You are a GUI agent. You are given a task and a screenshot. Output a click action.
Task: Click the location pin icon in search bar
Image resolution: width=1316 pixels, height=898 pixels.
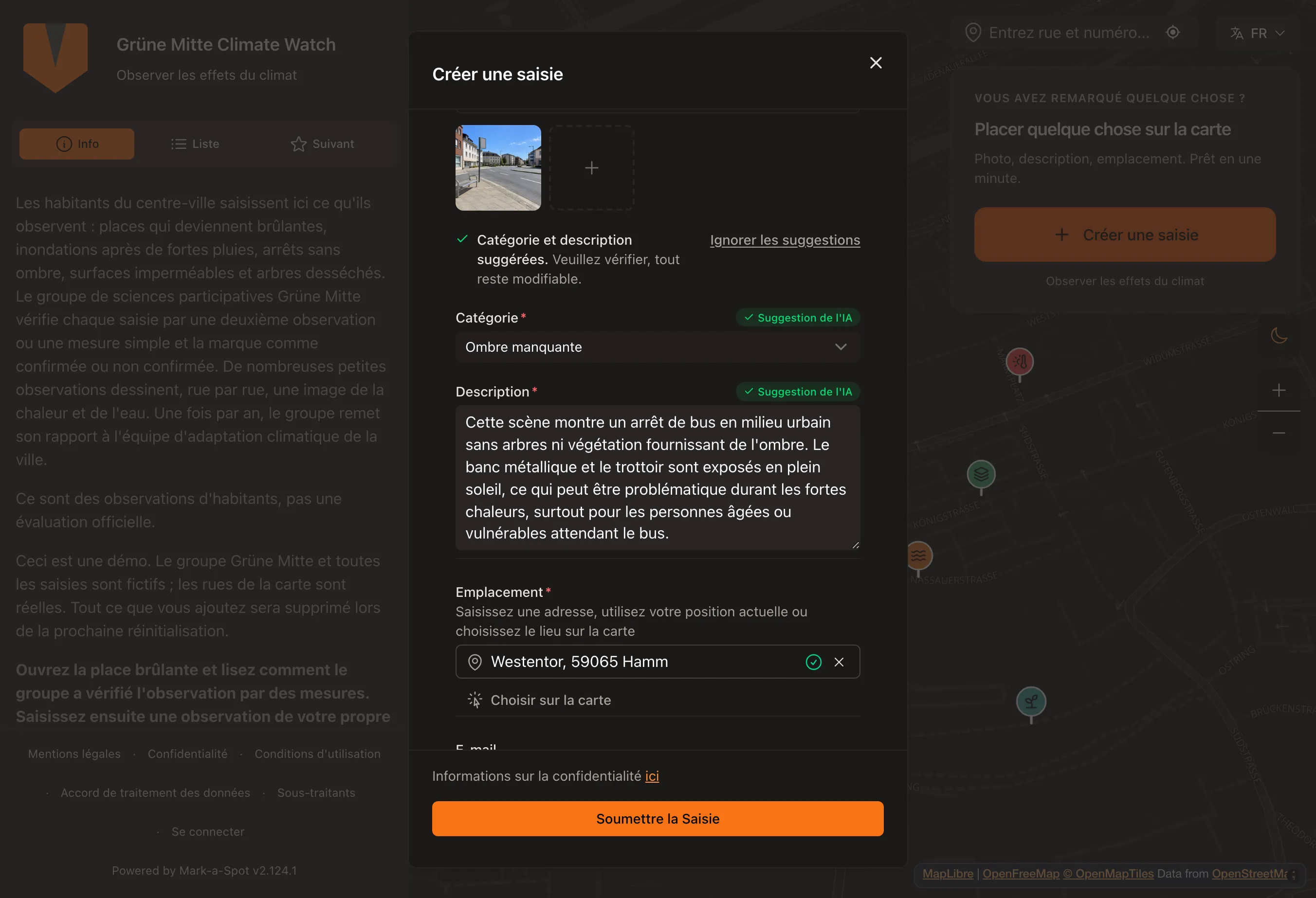[973, 33]
